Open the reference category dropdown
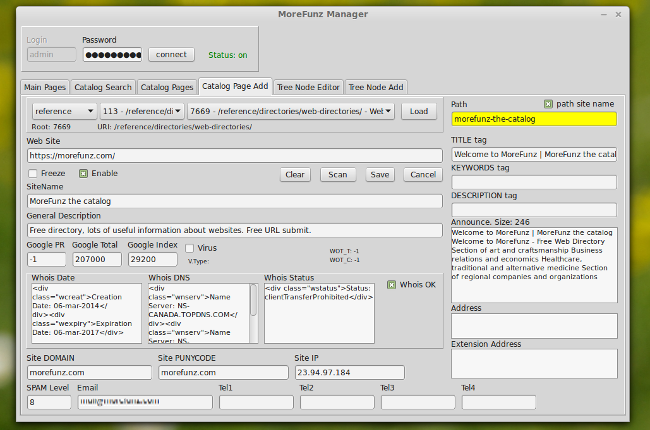The image size is (650, 430). pos(64,111)
